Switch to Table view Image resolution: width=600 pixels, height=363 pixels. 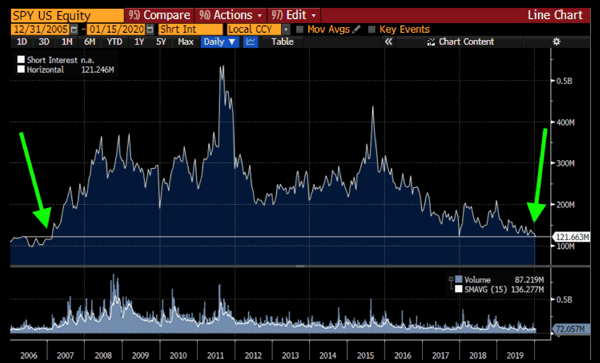(282, 42)
